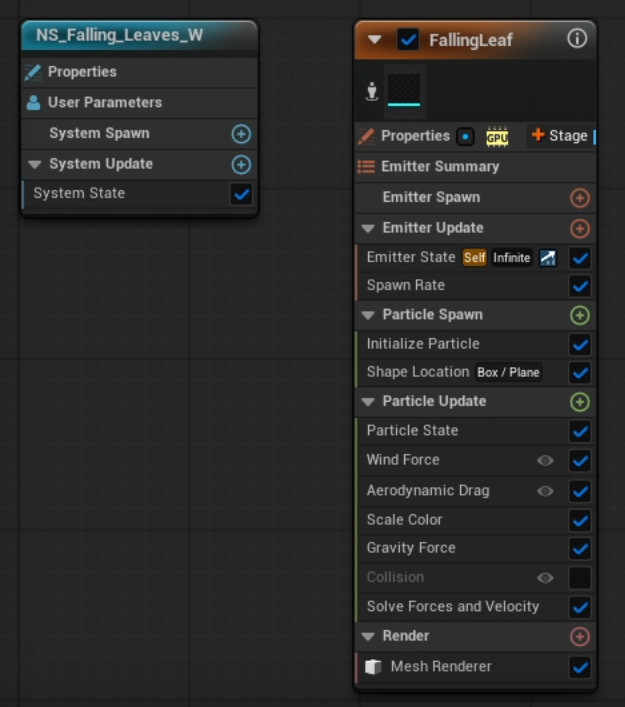
Task: Collapse the FallingLeaf emitter node arrow
Action: coord(375,40)
